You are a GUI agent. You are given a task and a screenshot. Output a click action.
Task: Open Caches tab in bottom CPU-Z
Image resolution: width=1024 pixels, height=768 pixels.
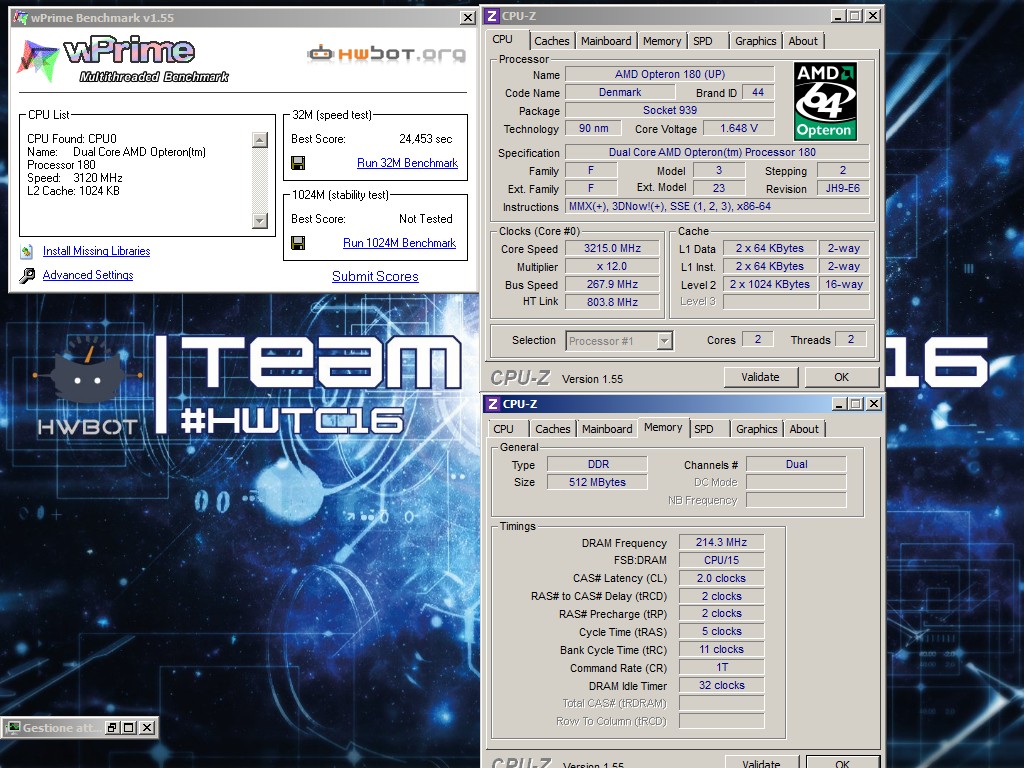553,429
